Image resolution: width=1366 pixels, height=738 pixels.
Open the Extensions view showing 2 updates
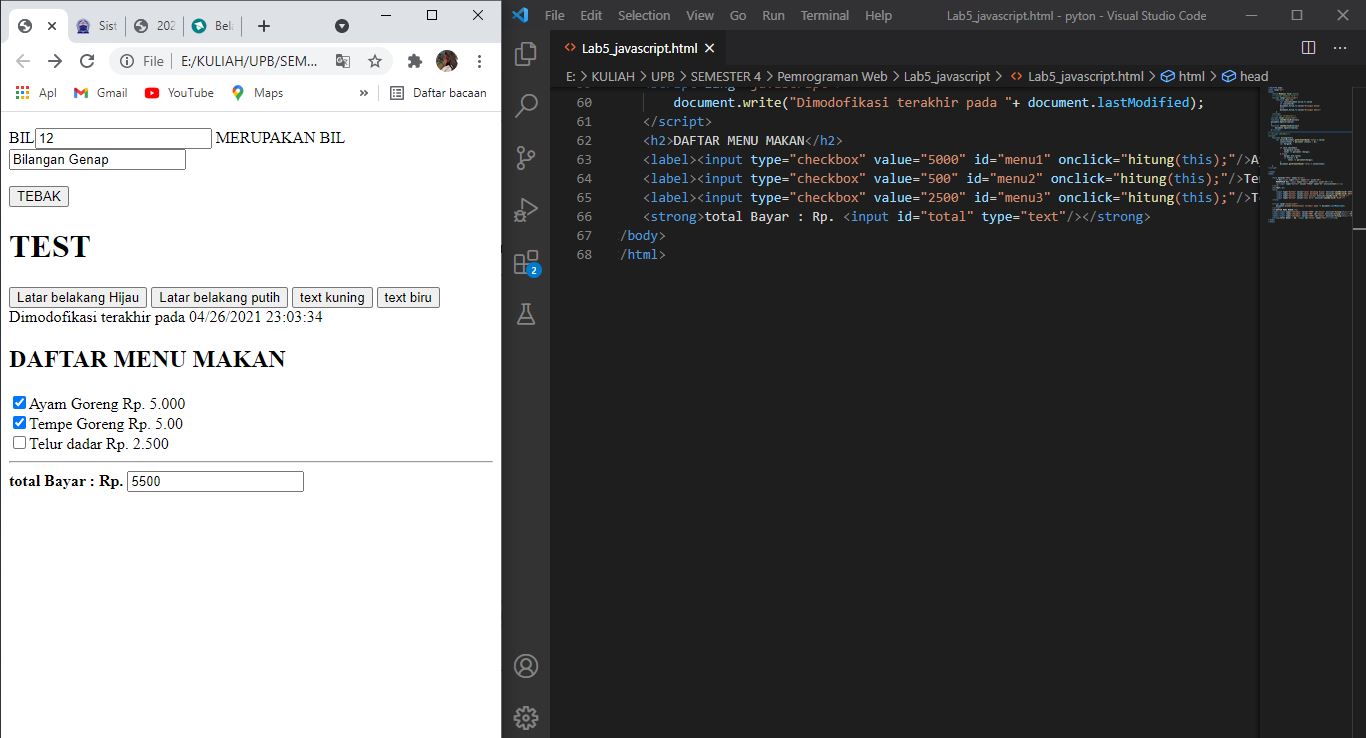526,260
